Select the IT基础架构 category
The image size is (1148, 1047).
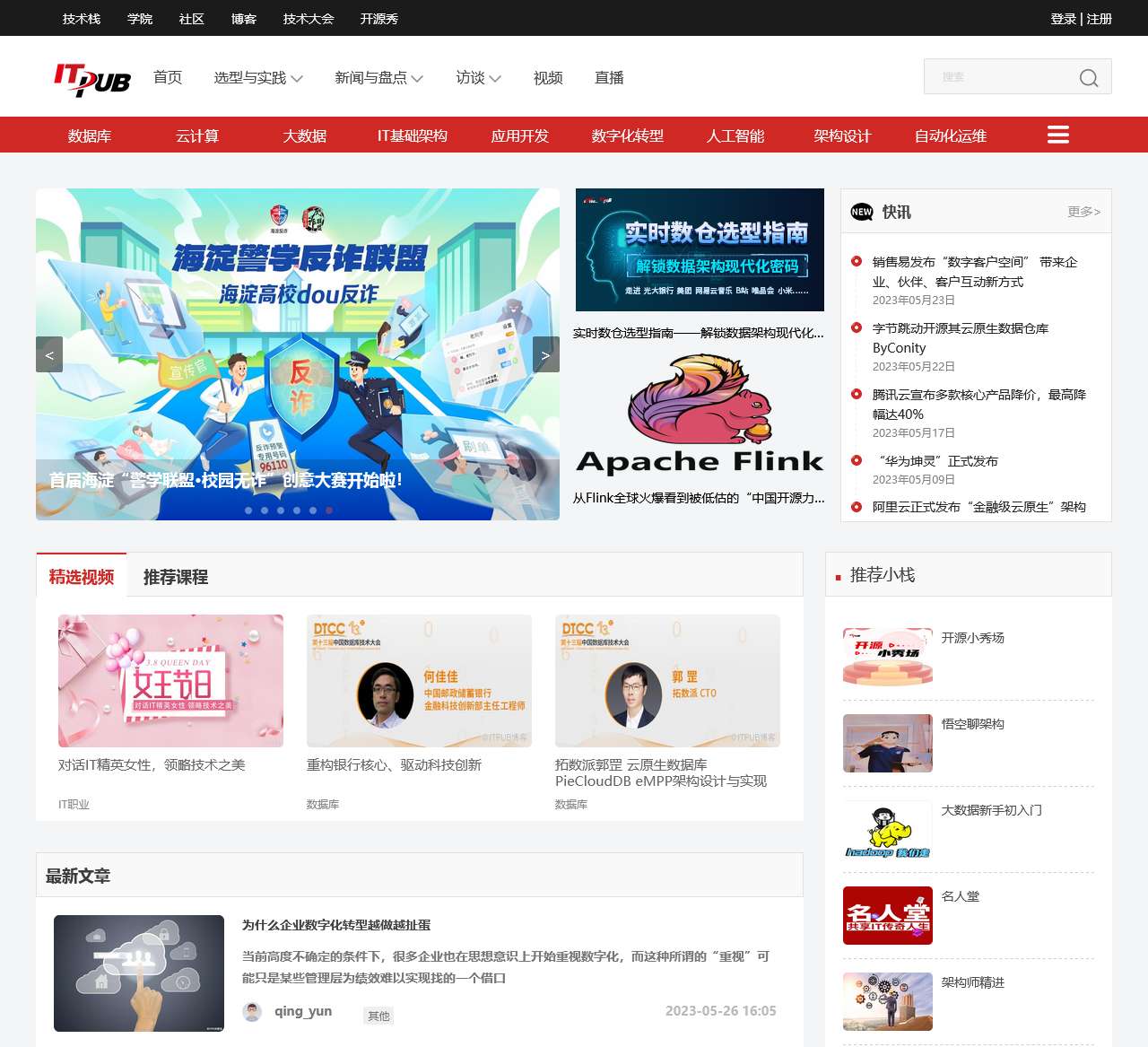tap(413, 135)
